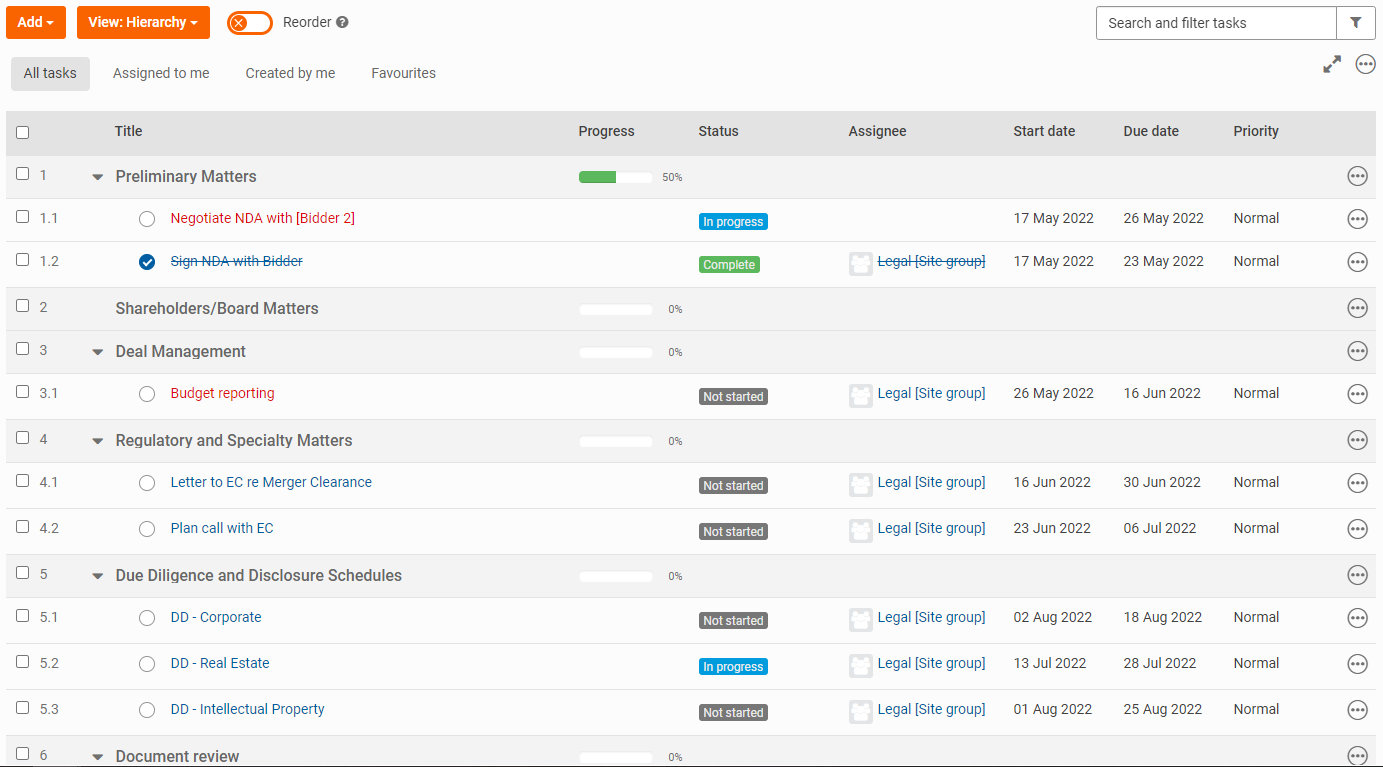
Task: Tick checkbox for row 1 Preliminary Matters
Action: point(23,174)
